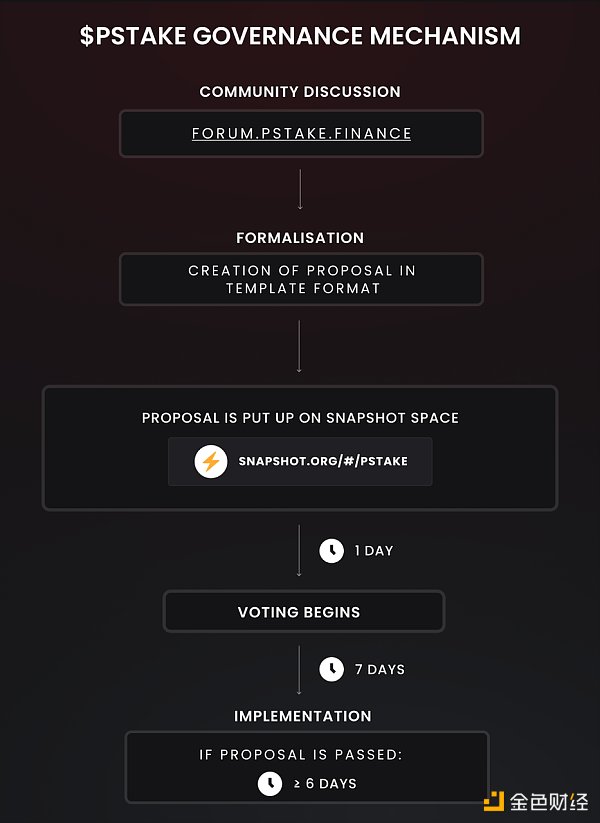Click the gold watermark logo icon
Image resolution: width=600 pixels, height=823 pixels.
coord(494,801)
